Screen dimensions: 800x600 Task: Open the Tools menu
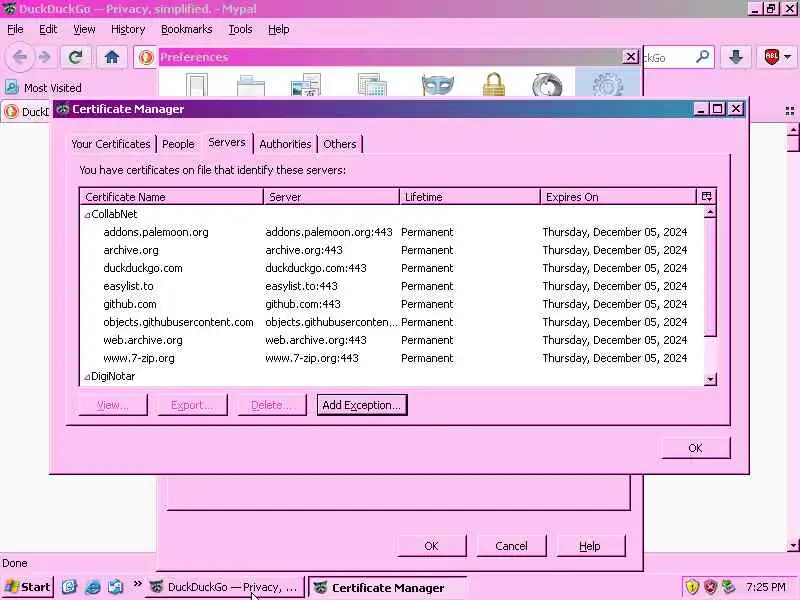(240, 30)
